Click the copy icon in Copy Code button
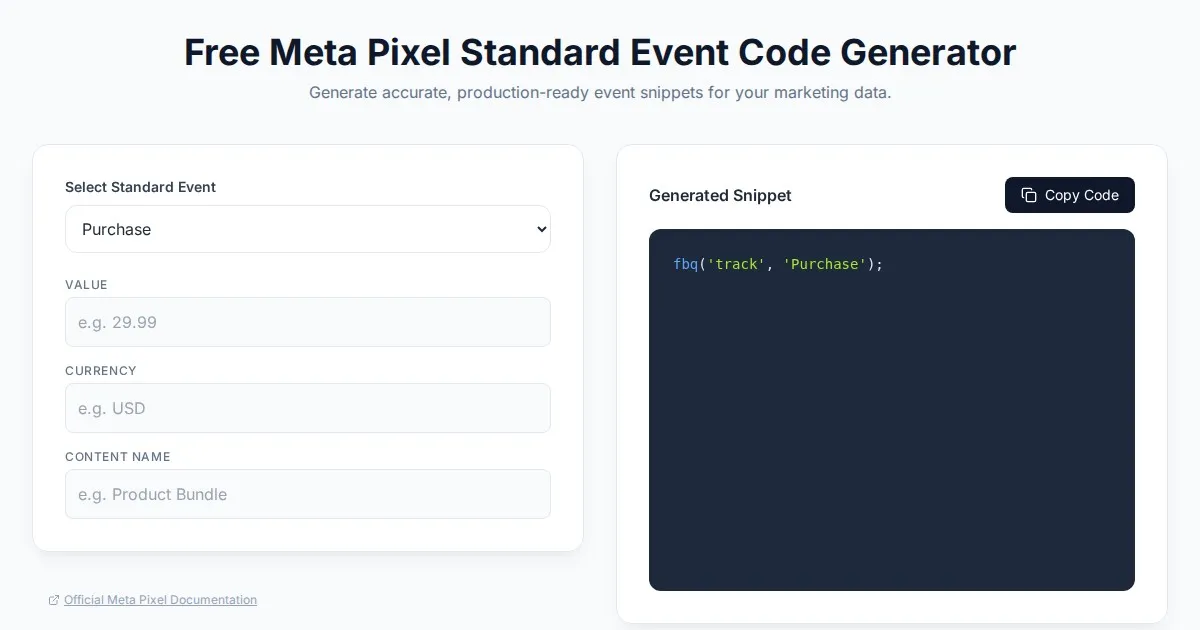The height and width of the screenshot is (630, 1200). 1028,195
